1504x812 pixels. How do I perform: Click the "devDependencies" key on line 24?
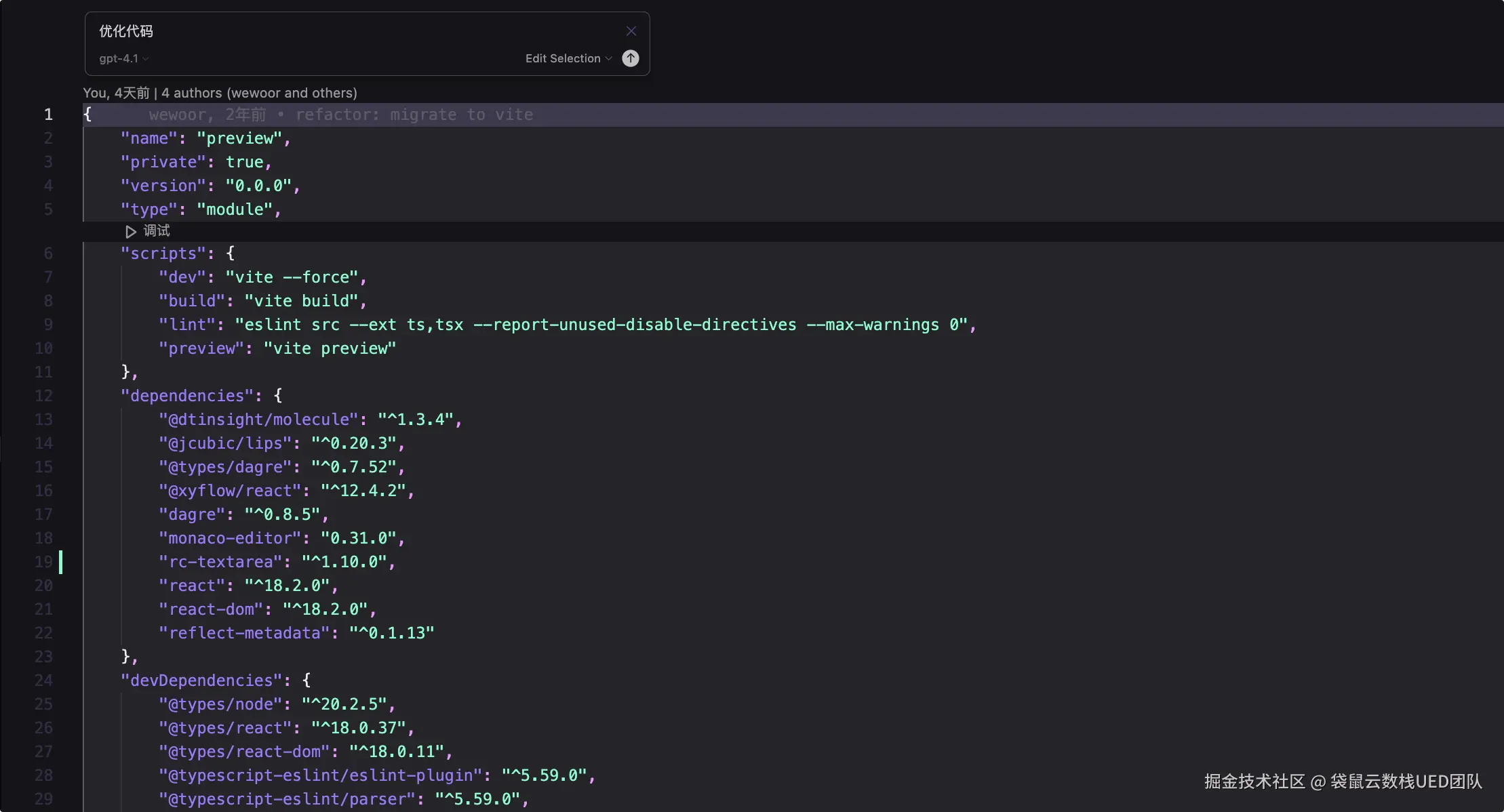[x=201, y=681]
